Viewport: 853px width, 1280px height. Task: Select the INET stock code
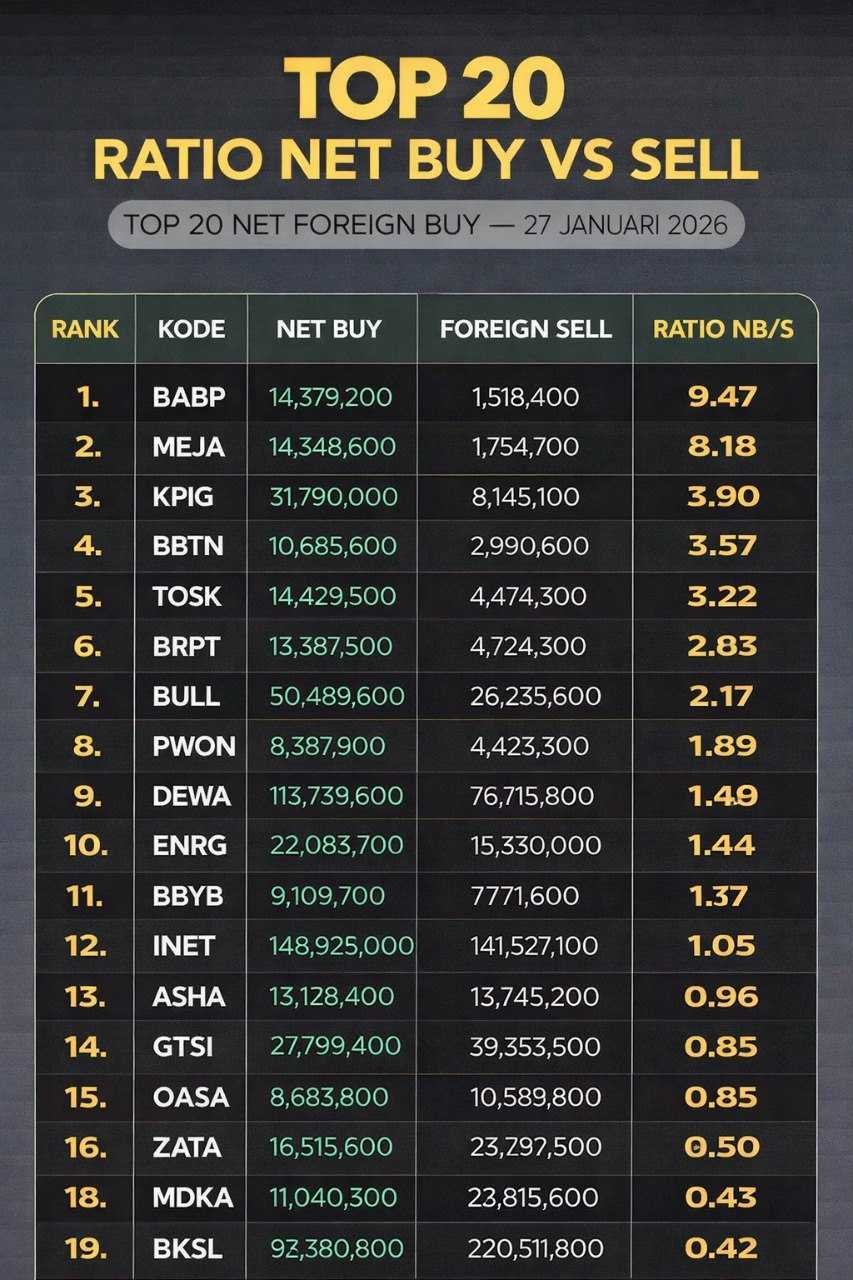click(183, 946)
